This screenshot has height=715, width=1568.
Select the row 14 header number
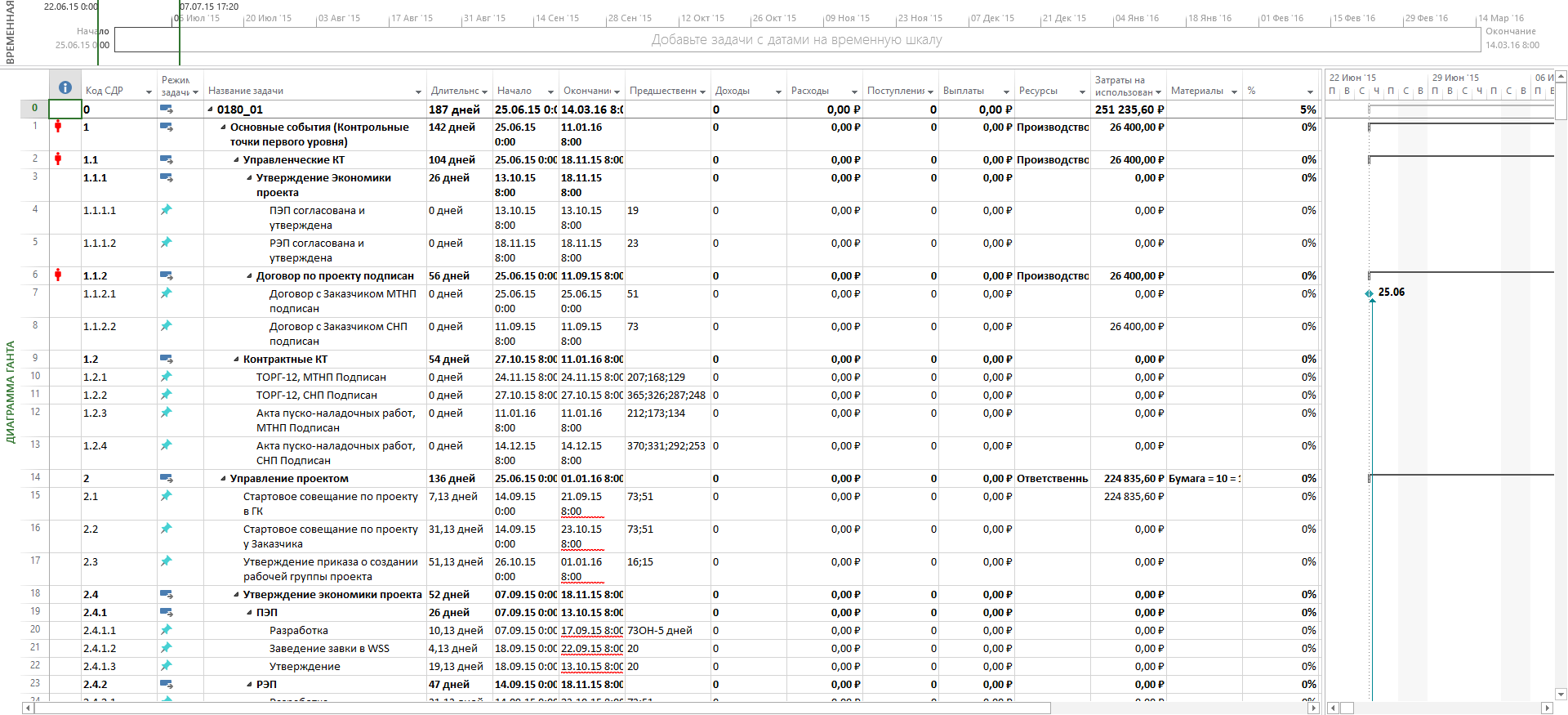35,477
